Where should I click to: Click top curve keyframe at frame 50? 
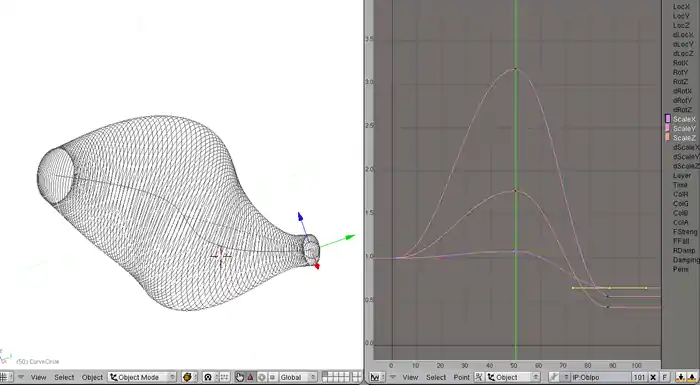[515, 69]
